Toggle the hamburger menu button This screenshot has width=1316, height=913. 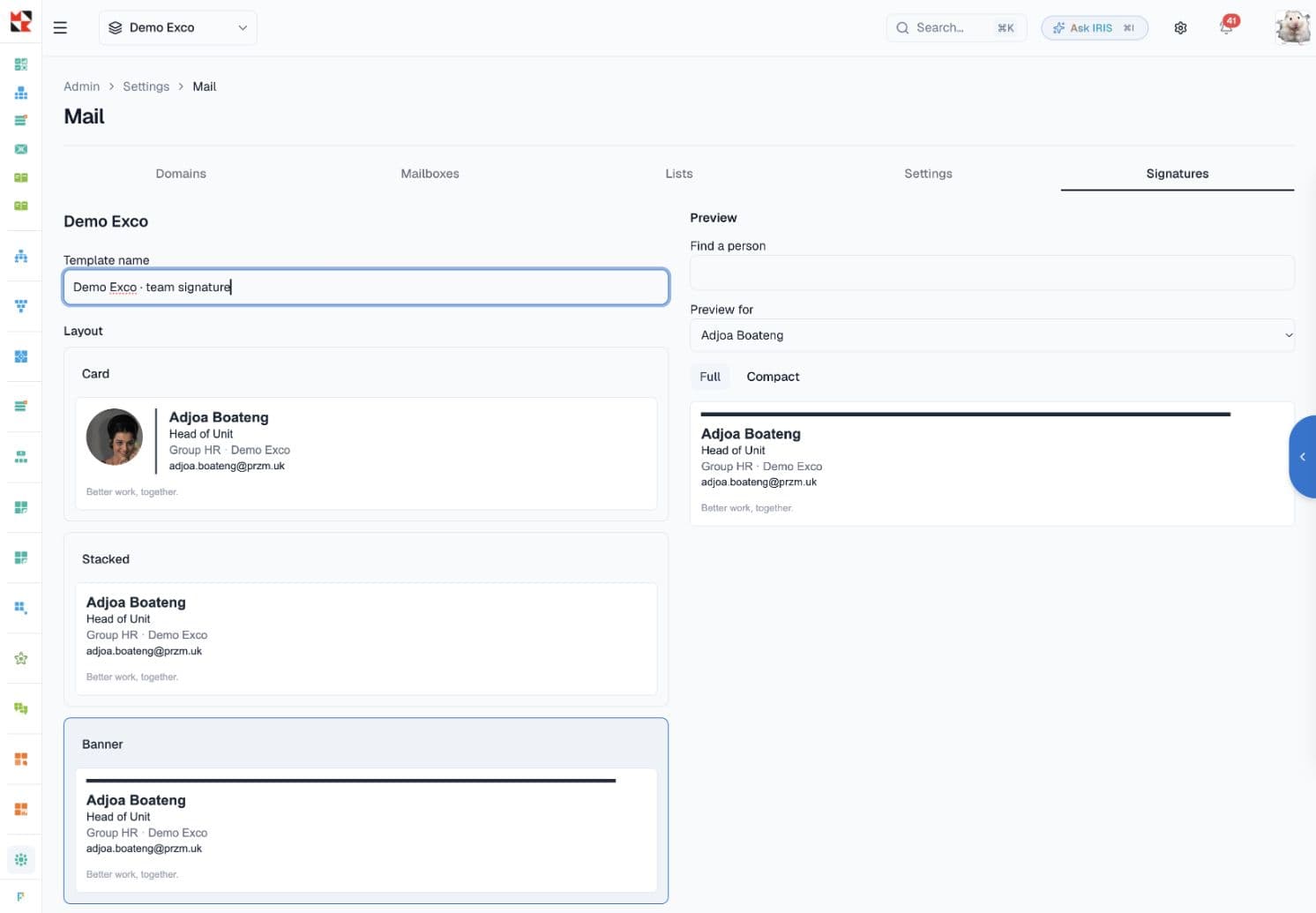(x=60, y=27)
